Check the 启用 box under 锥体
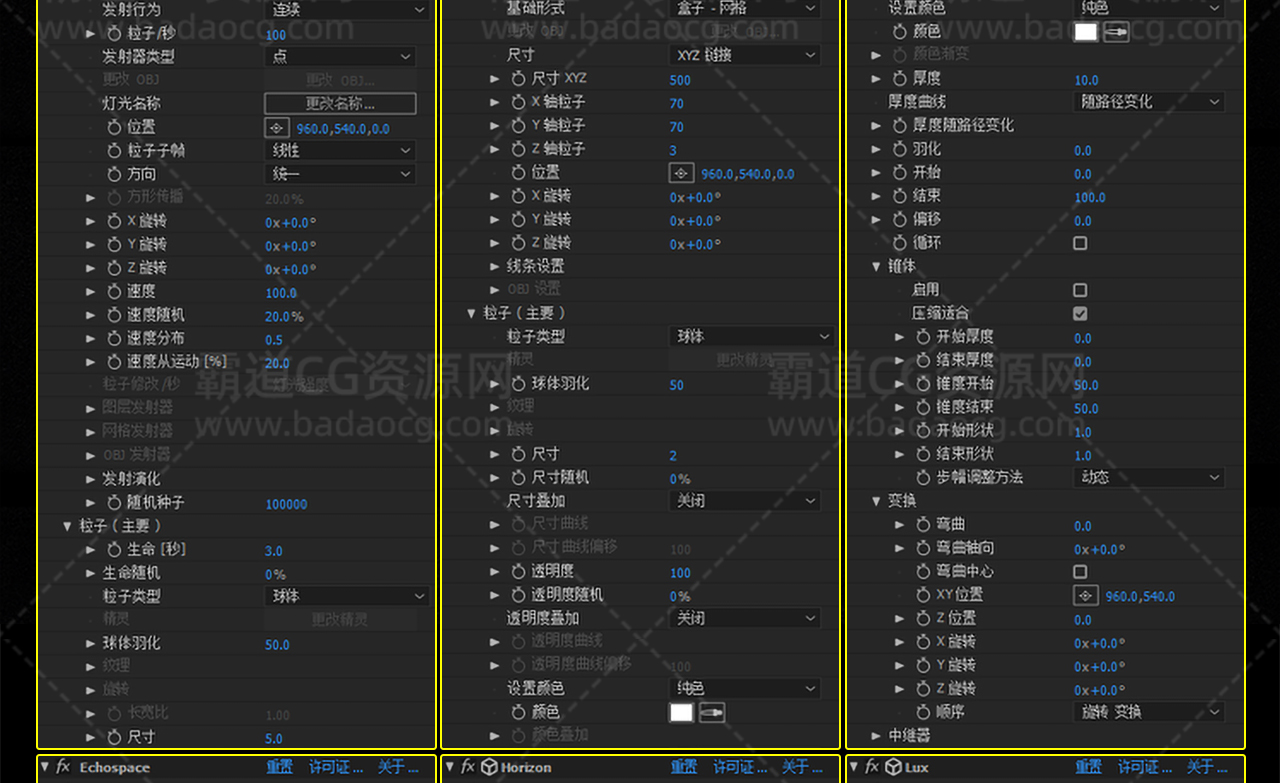Image resolution: width=1280 pixels, height=783 pixels. [x=1080, y=290]
